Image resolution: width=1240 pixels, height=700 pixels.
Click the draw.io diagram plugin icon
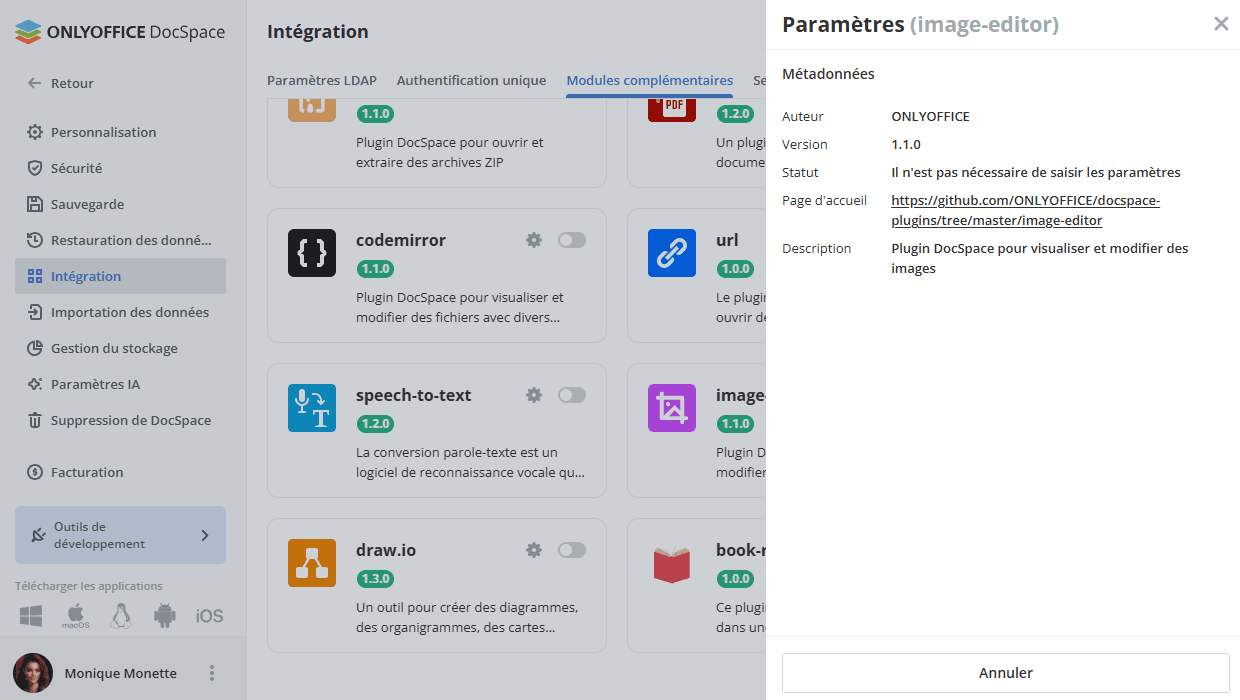312,563
